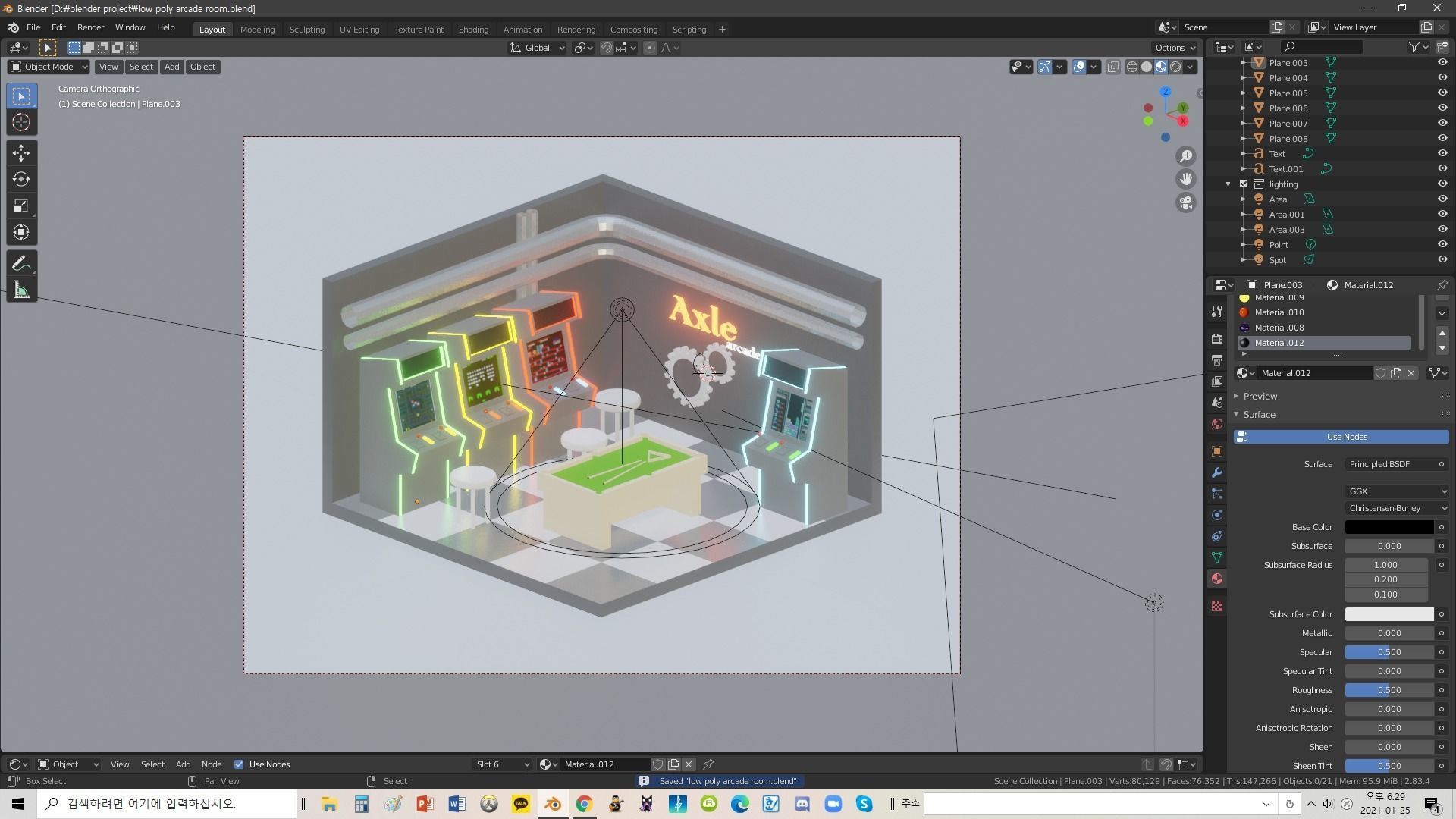Open the Slot 6 material slot dropdown
This screenshot has width=1456, height=819.
[x=502, y=764]
